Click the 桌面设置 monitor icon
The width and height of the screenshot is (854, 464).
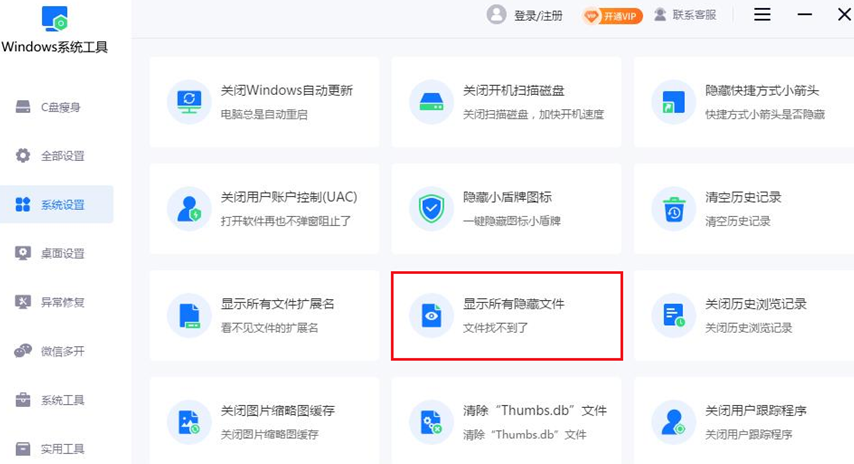(23, 253)
